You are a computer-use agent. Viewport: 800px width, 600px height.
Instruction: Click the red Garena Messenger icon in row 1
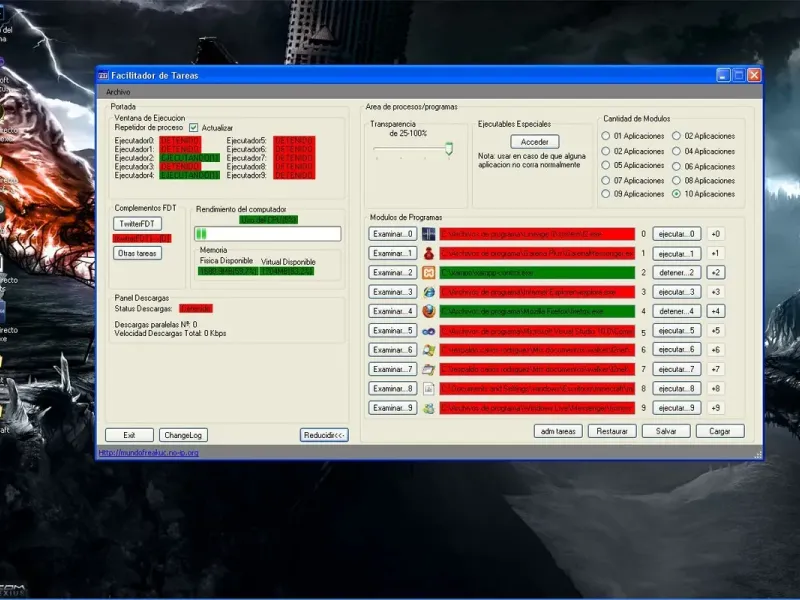[429, 254]
